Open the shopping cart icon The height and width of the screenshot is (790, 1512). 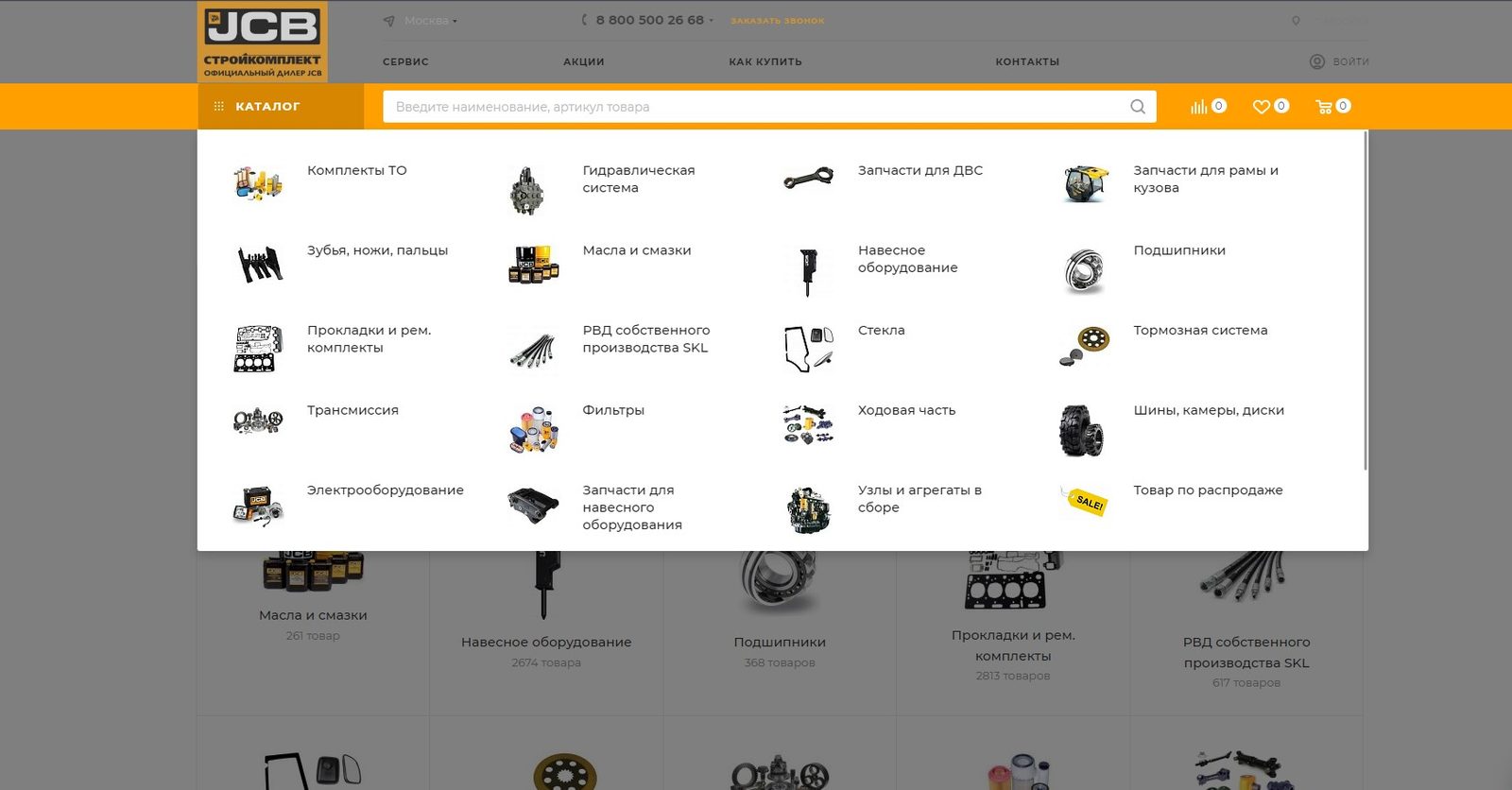point(1323,107)
